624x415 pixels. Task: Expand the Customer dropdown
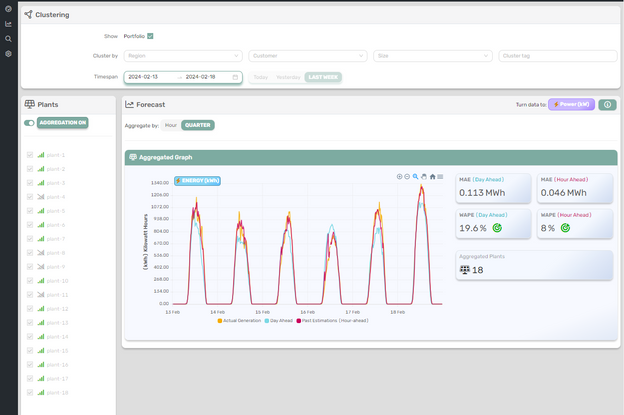pyautogui.click(x=308, y=56)
